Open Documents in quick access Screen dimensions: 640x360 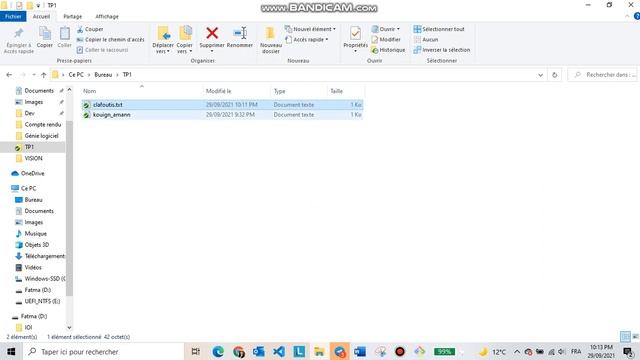tap(39, 91)
